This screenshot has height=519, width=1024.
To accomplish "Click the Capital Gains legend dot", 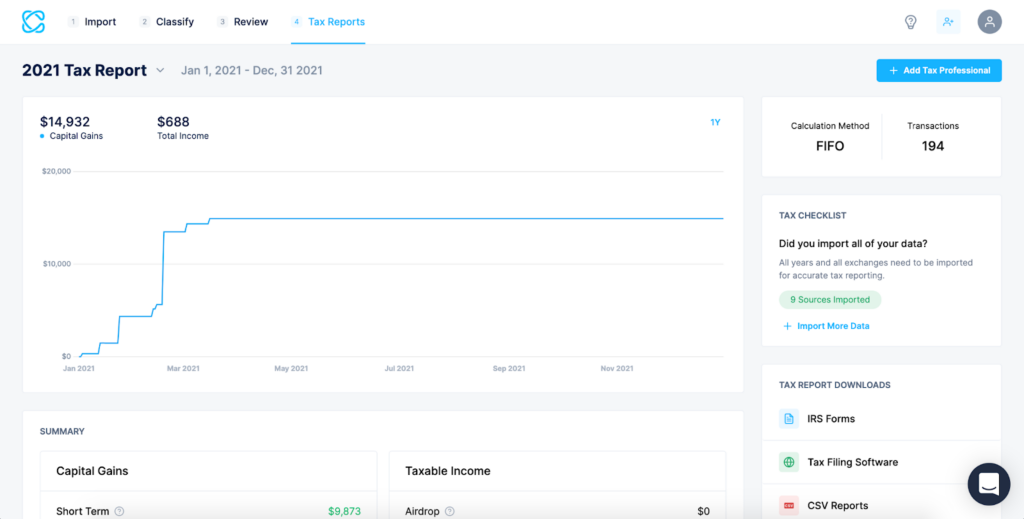I will coord(42,136).
